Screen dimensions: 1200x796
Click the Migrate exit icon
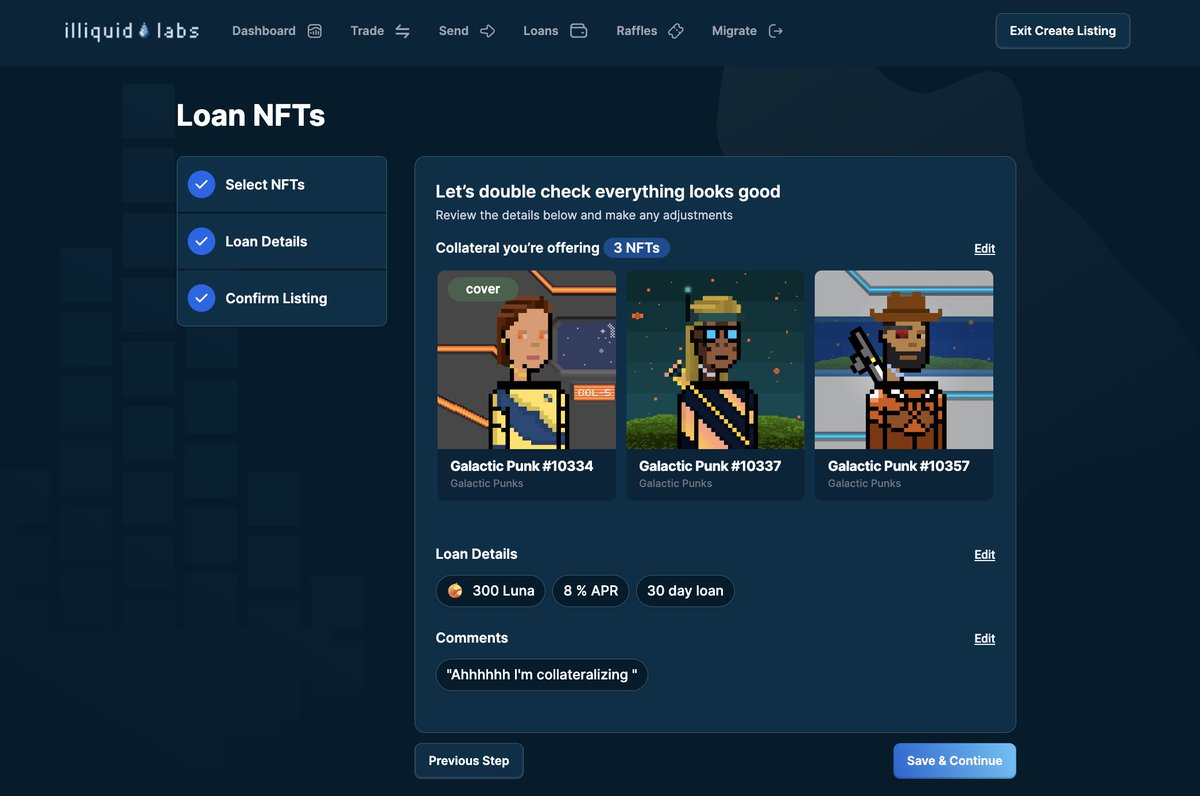(775, 31)
